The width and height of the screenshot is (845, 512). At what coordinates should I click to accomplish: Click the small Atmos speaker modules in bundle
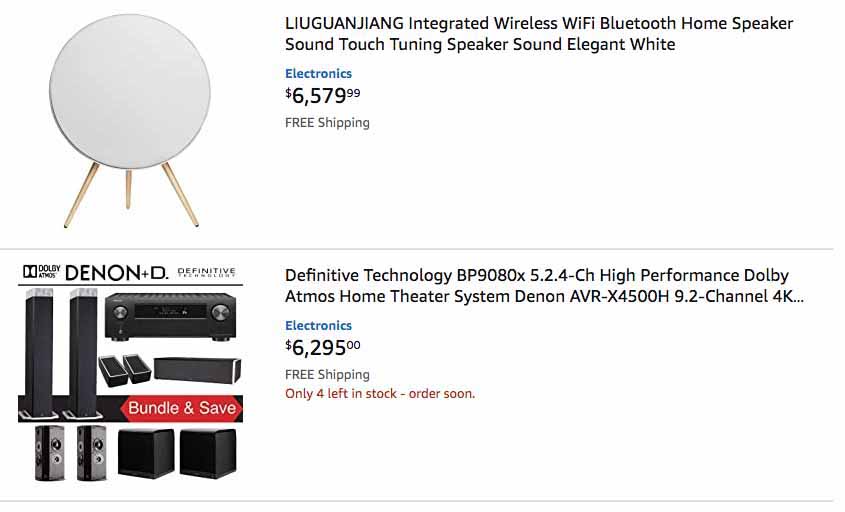click(124, 368)
